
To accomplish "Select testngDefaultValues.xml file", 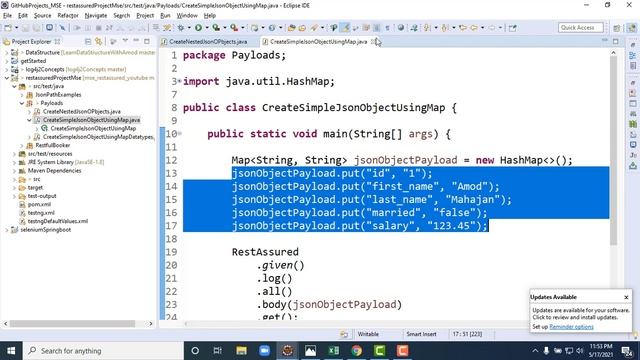I will coord(58,221).
